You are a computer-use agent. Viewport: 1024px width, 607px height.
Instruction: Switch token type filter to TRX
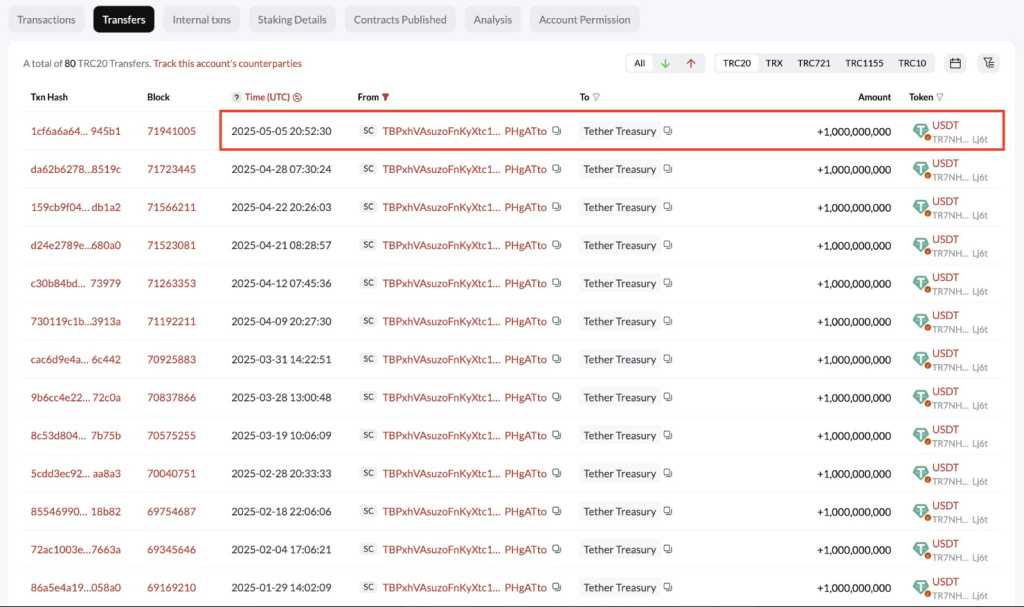(774, 63)
